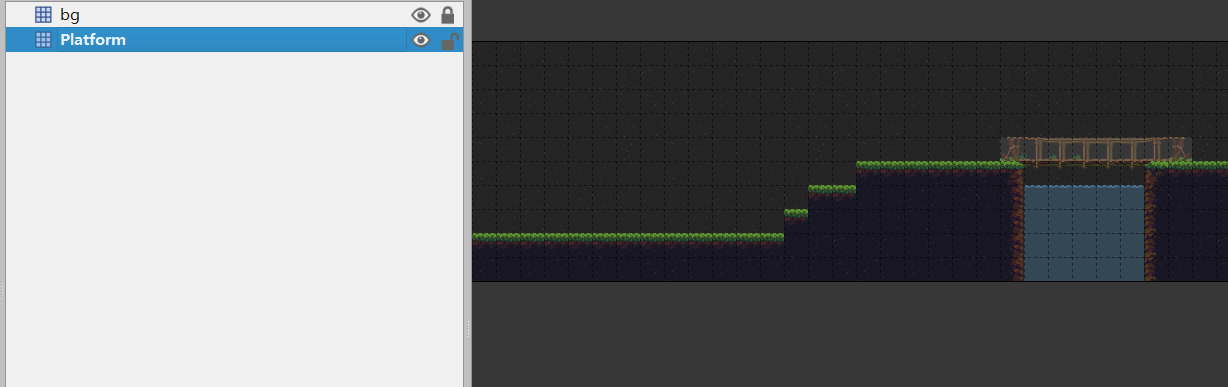Select the Platform layer name
Image resolution: width=1228 pixels, height=387 pixels.
coord(93,40)
